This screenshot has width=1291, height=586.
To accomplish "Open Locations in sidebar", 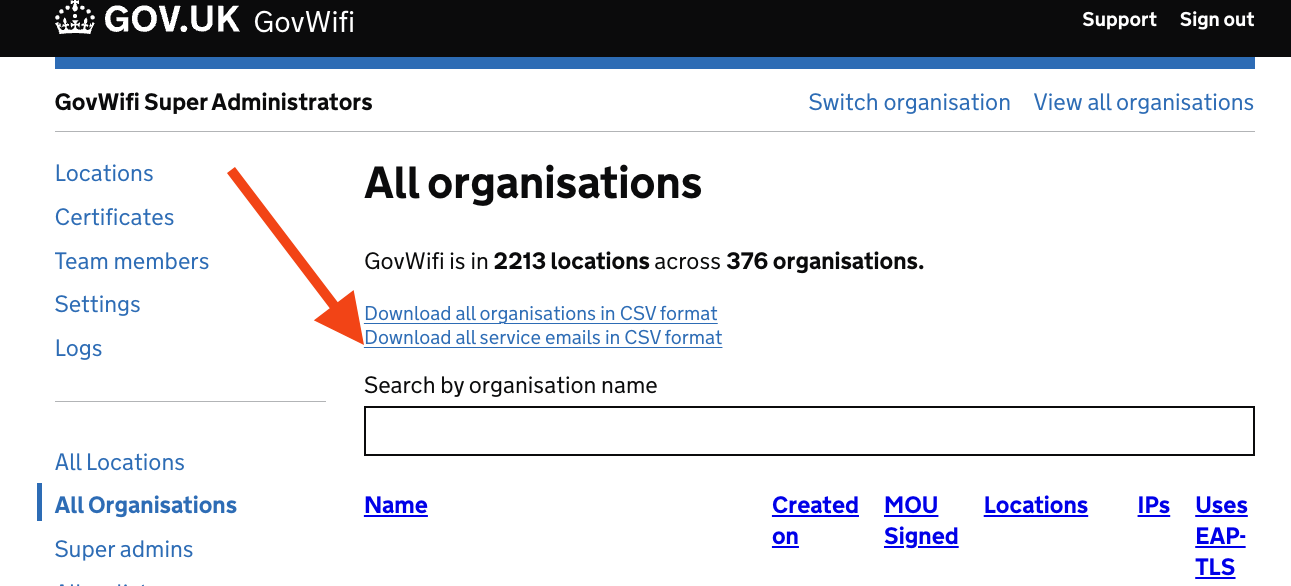I will [x=104, y=173].
